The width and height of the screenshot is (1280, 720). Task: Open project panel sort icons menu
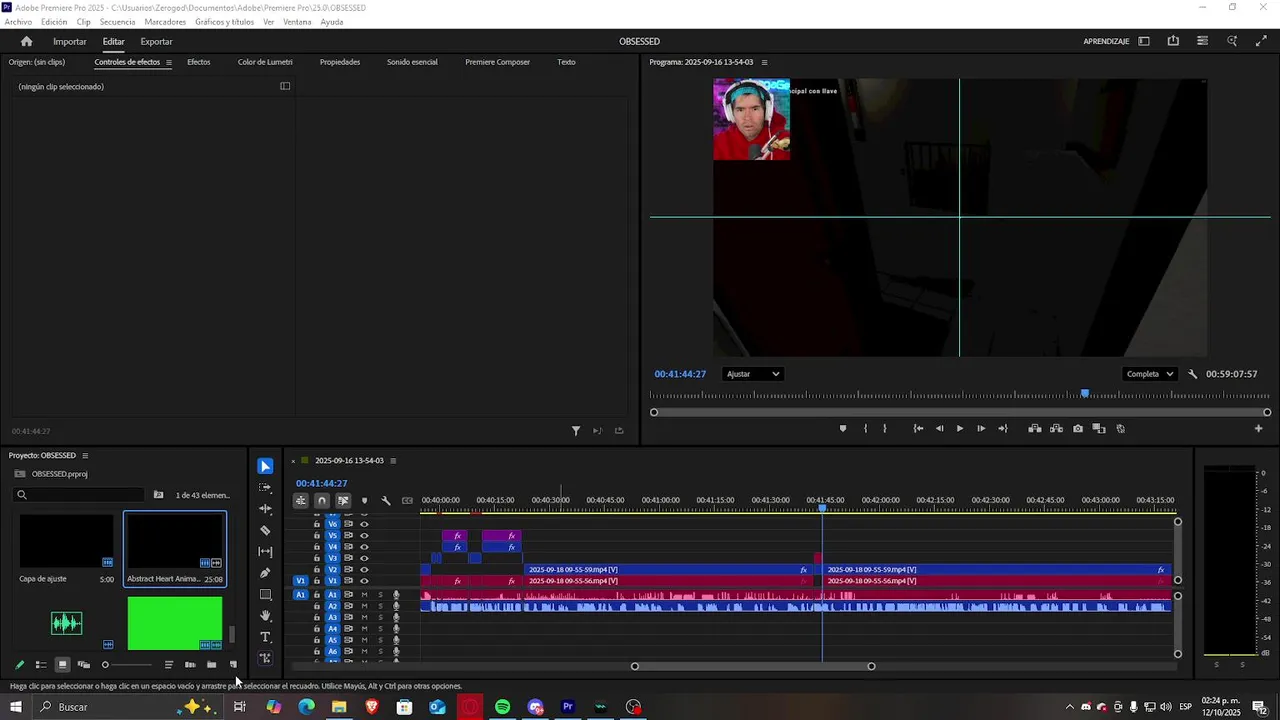click(168, 664)
